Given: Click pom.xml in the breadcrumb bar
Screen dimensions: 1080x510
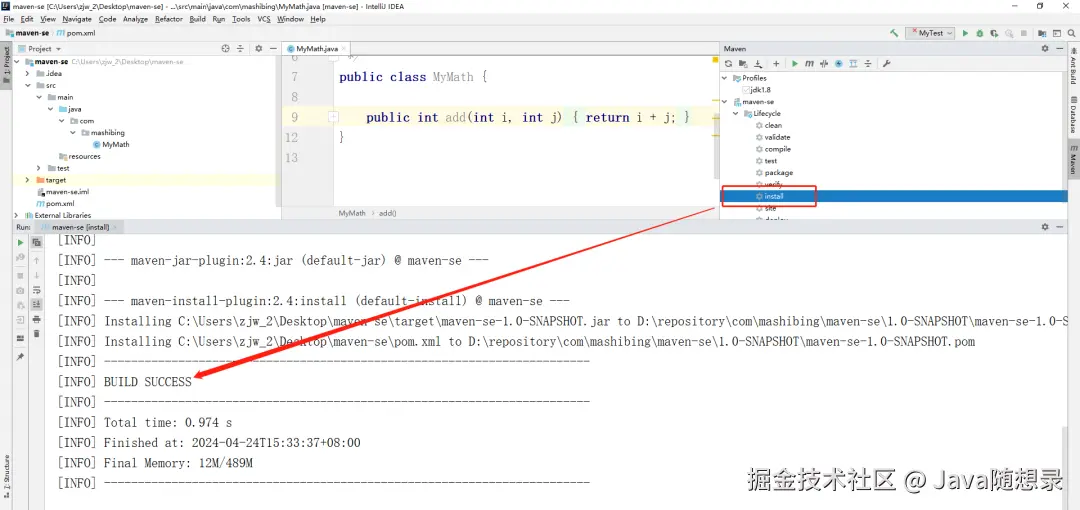Looking at the screenshot, I should pos(76,33).
